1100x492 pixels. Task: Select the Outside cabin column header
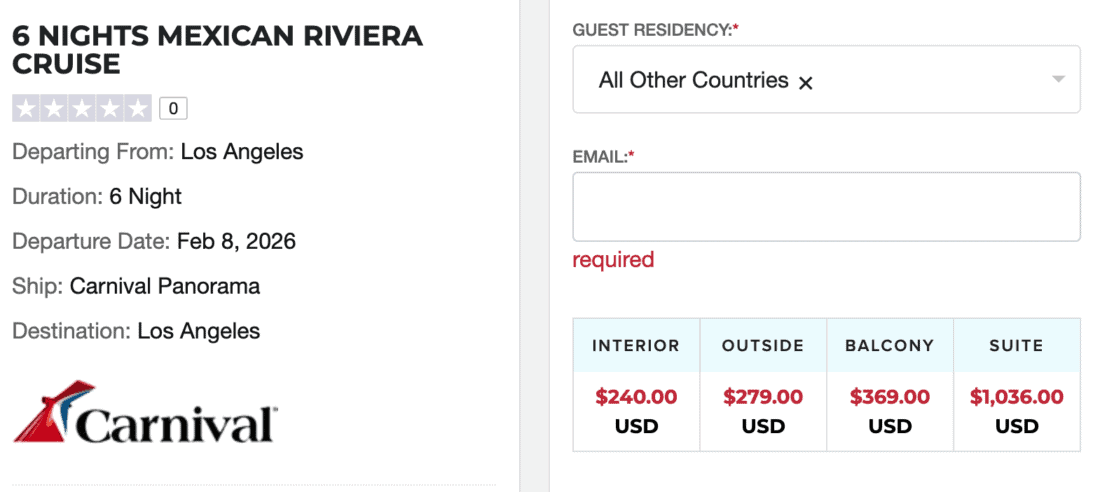[x=763, y=346]
